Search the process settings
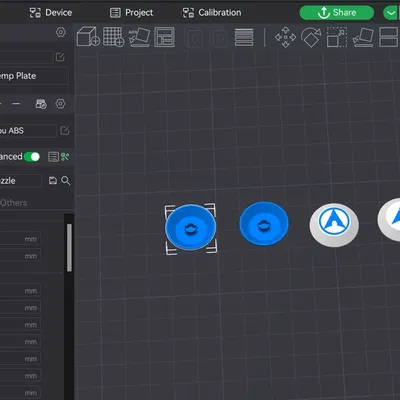 click(x=66, y=181)
